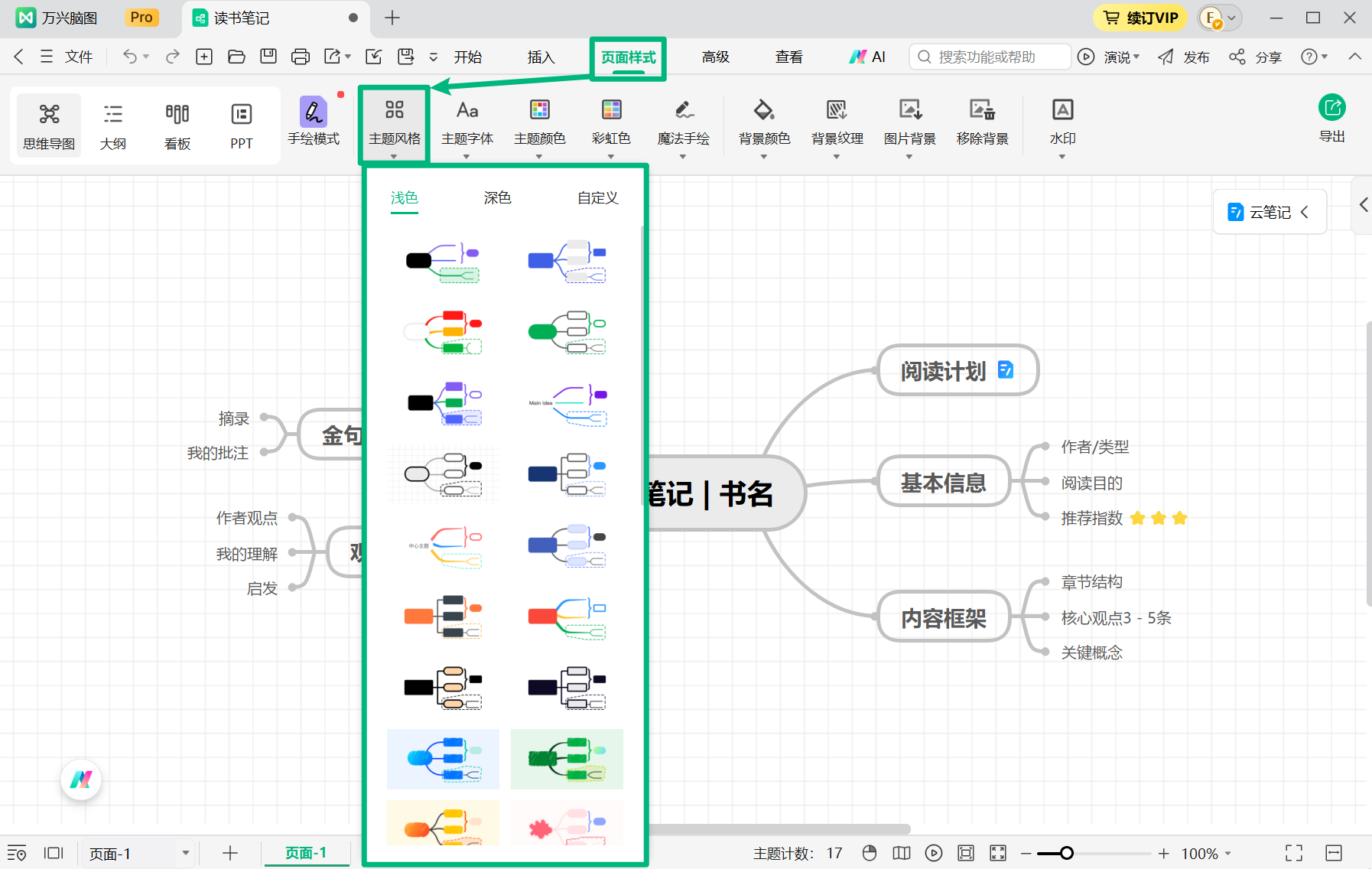Expand the right side panel arrow
The image size is (1372, 869).
click(1363, 204)
